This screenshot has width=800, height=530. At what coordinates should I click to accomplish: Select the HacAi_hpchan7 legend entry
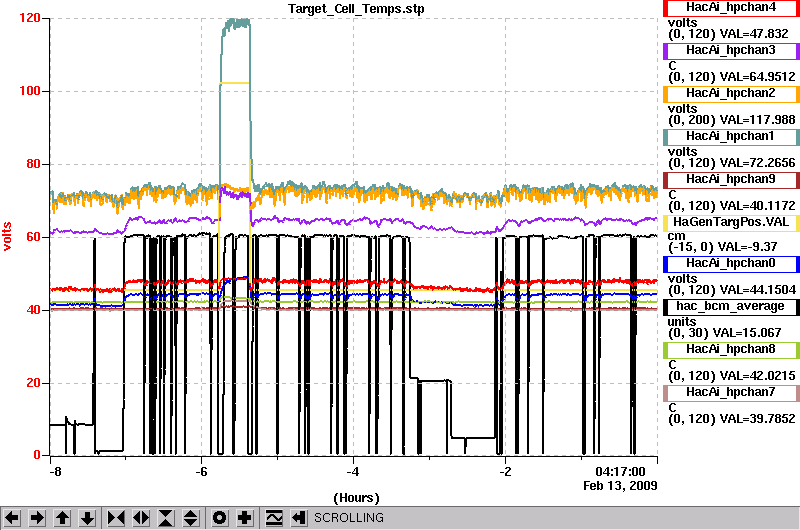(731, 393)
